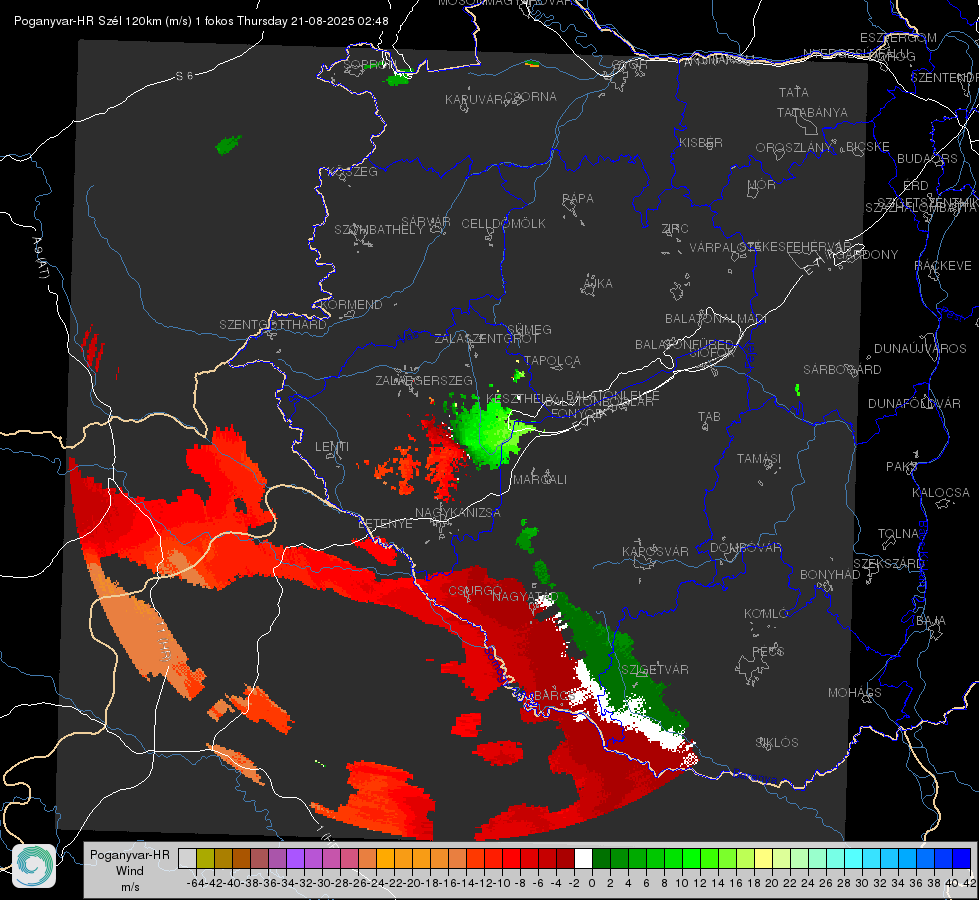Click the MOR city label
Viewport: 979px width, 900px height.
(762, 184)
